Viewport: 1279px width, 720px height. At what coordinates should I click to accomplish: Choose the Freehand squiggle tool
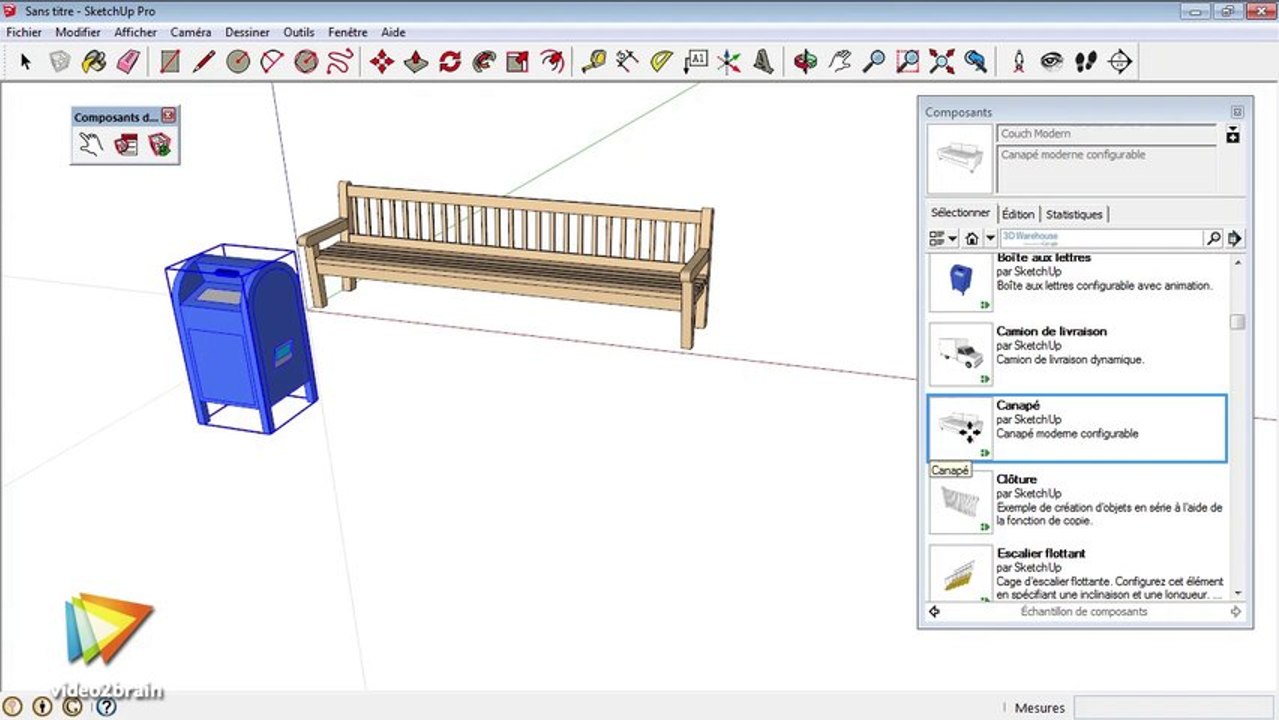[340, 62]
